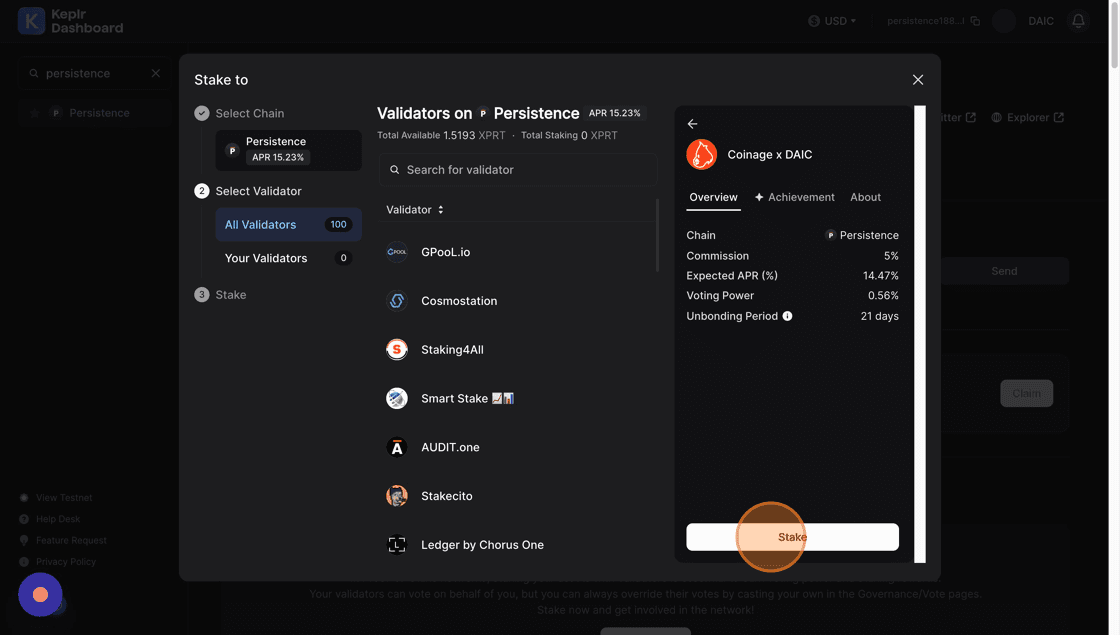Open the About tab
Image resolution: width=1120 pixels, height=635 pixels.
coord(865,197)
